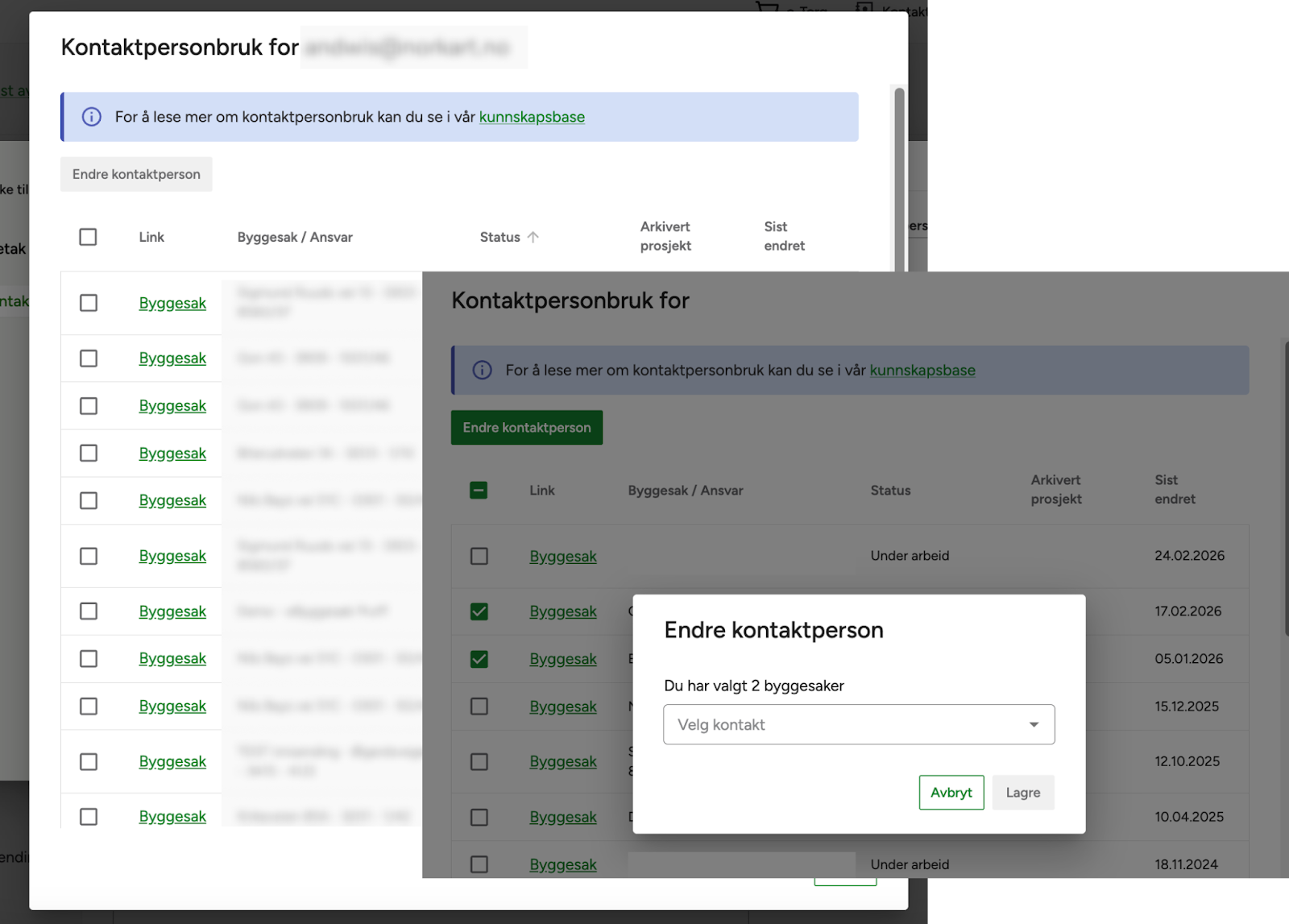Check the empty select-all checkbox beside Link header
The height and width of the screenshot is (924, 1289).
tap(88, 237)
